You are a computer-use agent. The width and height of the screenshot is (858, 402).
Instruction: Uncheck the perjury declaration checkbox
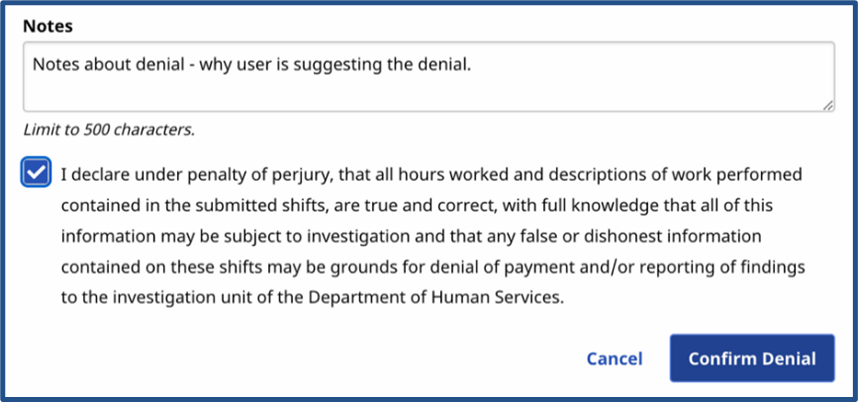(36, 175)
